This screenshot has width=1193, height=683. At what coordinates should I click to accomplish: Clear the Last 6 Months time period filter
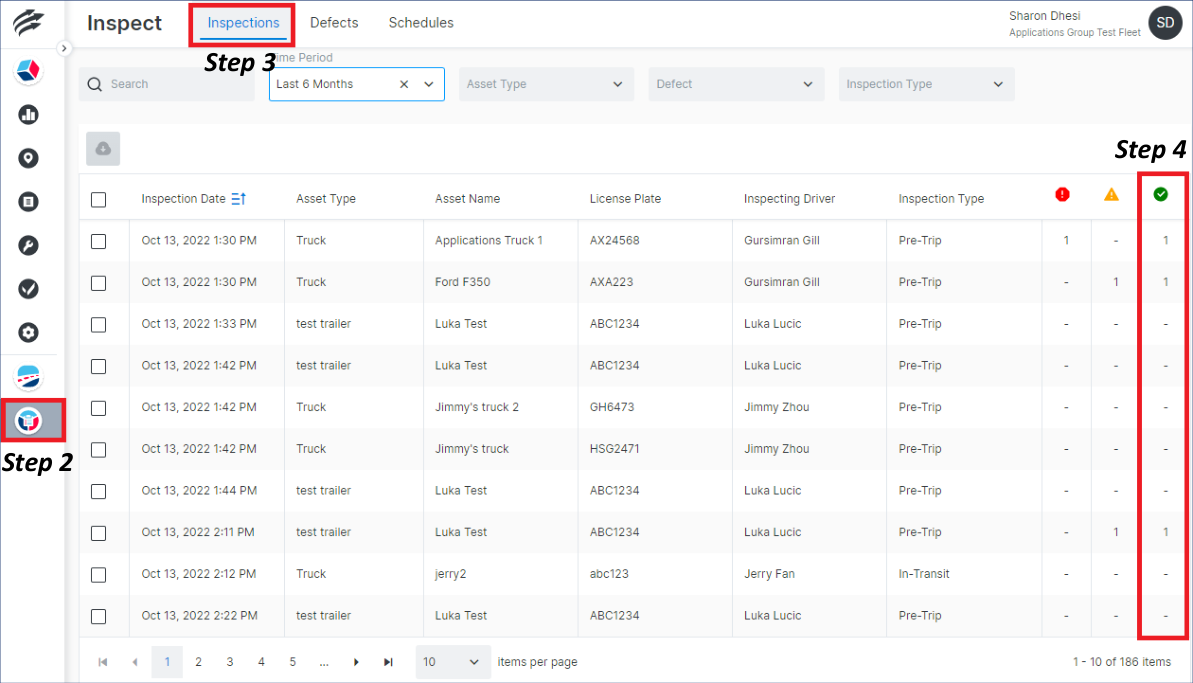[403, 84]
